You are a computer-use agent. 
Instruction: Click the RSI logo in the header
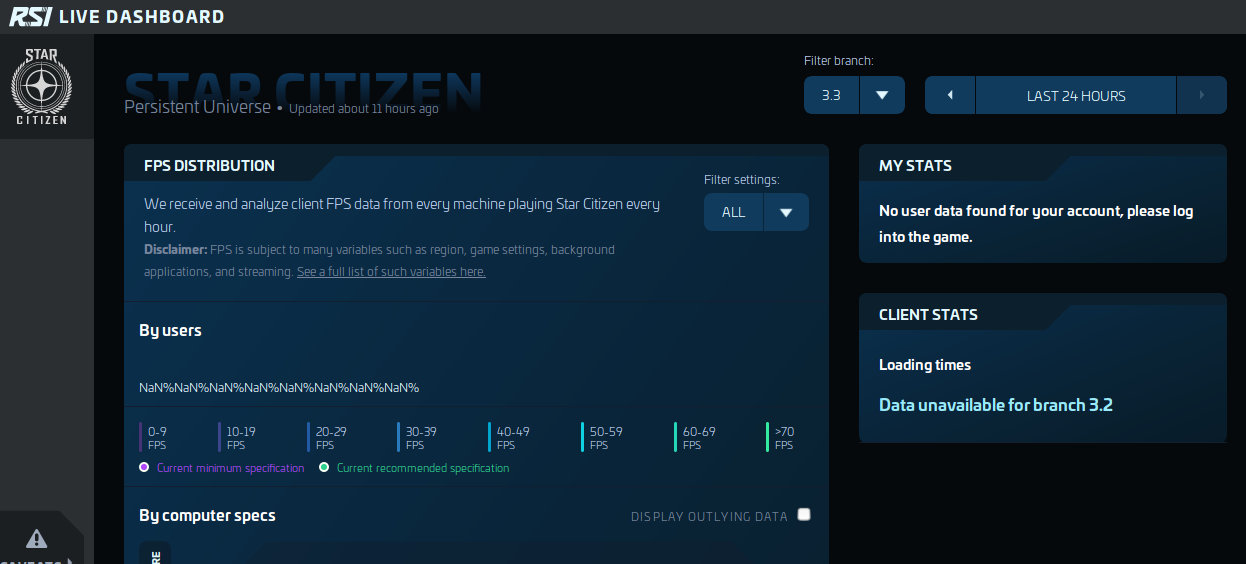pos(30,16)
